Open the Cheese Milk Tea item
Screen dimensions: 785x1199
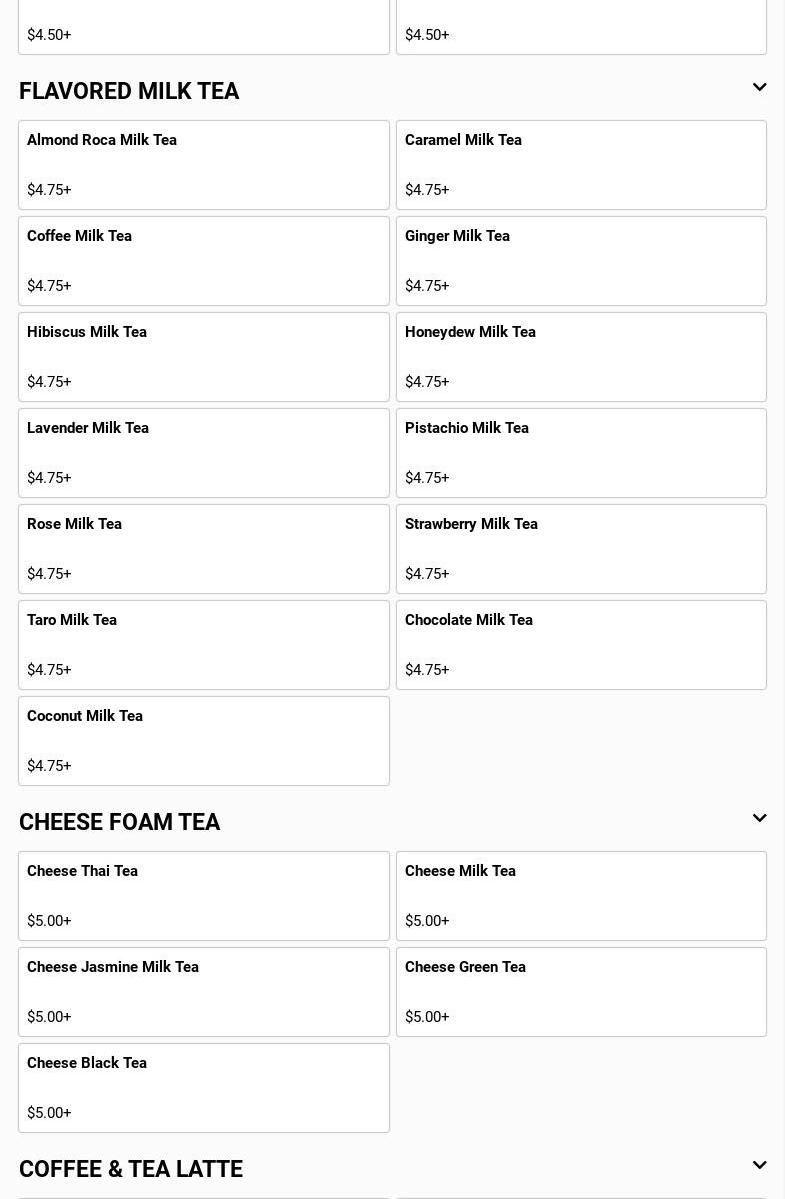point(581,896)
